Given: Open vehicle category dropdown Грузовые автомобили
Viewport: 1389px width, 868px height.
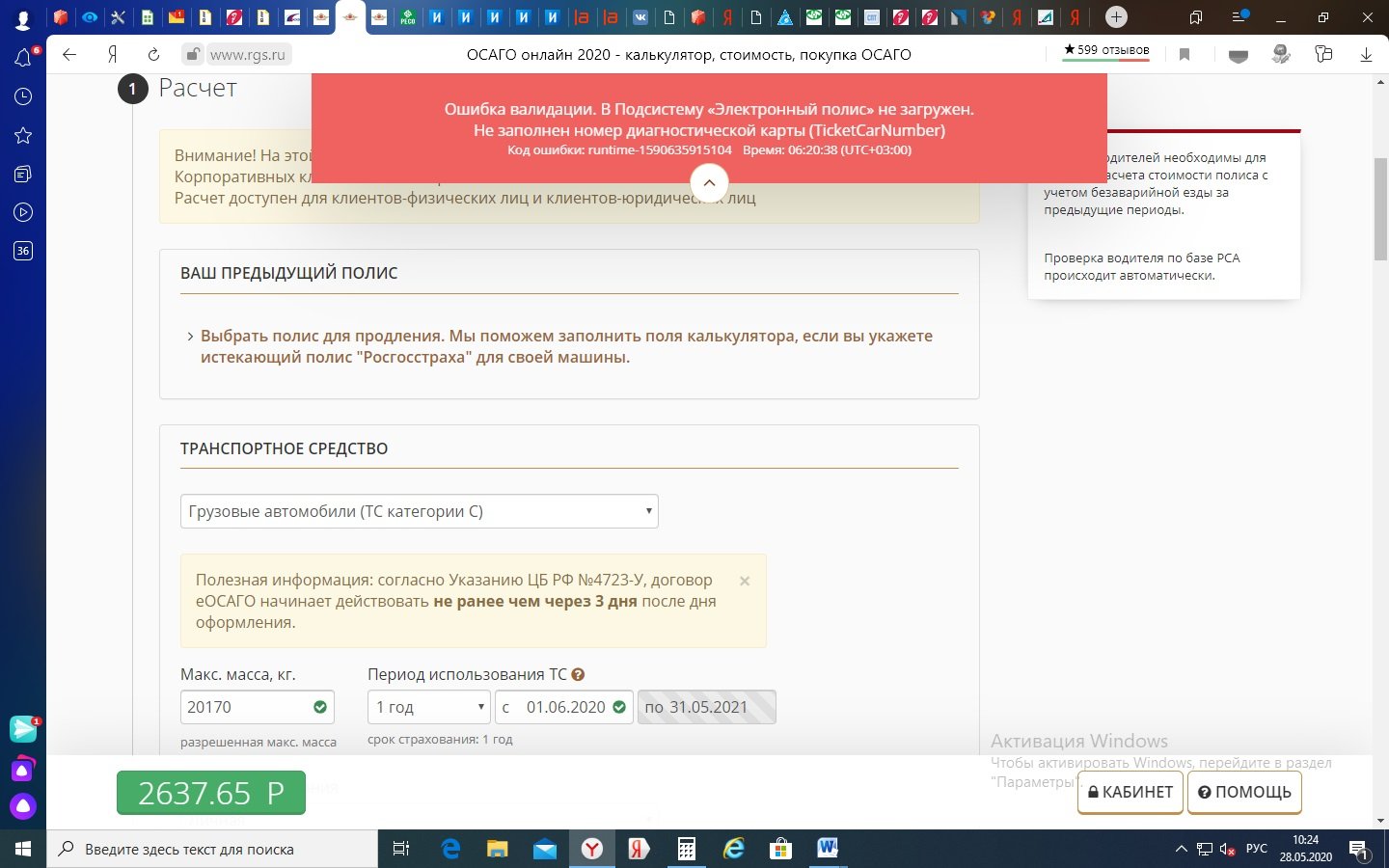Looking at the screenshot, I should [420, 511].
